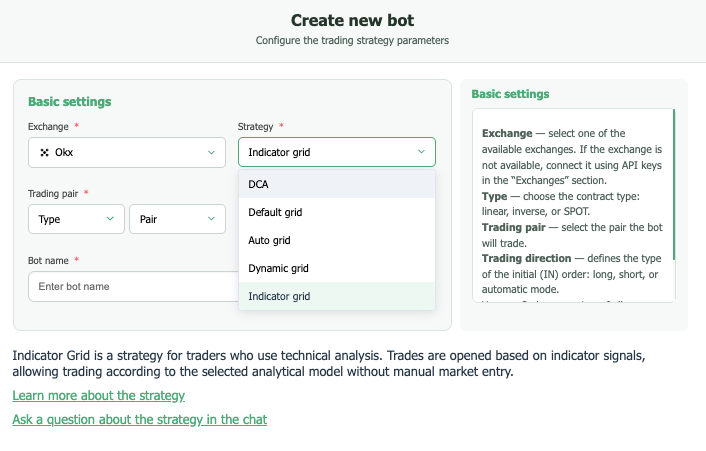This screenshot has width=706, height=451.
Task: Open the Exchange selector showing Okx
Action: click(126, 152)
